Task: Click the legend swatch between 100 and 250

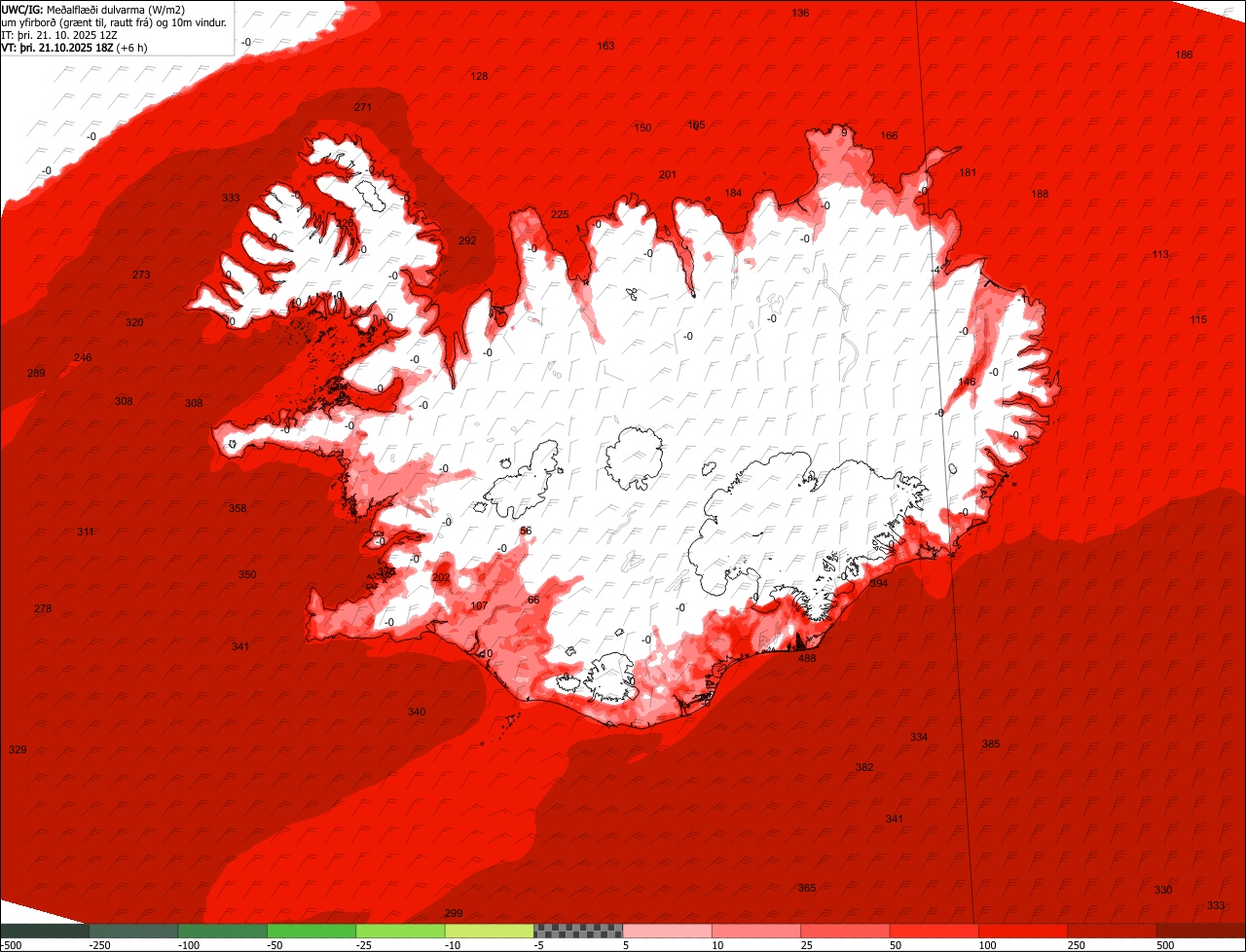Action: coord(1023,931)
